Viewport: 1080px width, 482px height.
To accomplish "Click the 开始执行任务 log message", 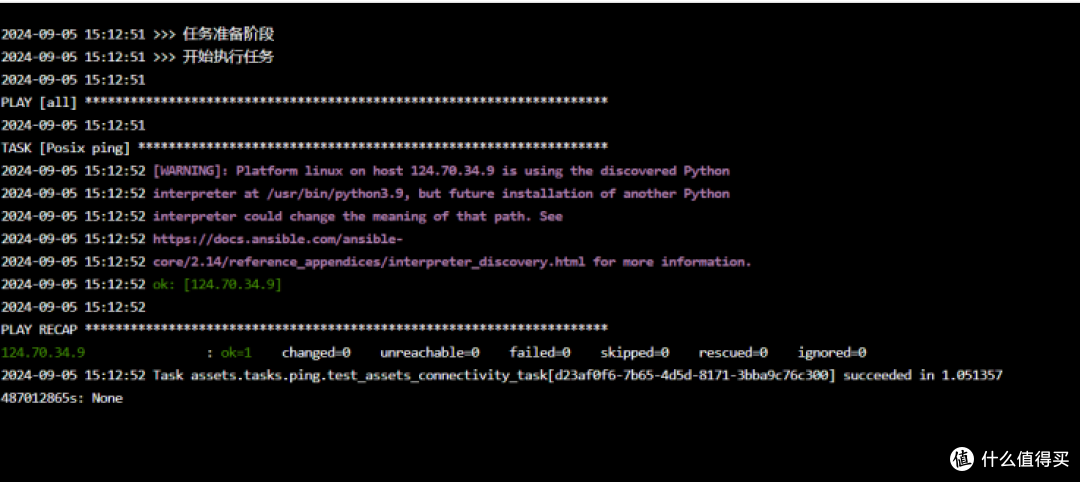I will tap(229, 57).
